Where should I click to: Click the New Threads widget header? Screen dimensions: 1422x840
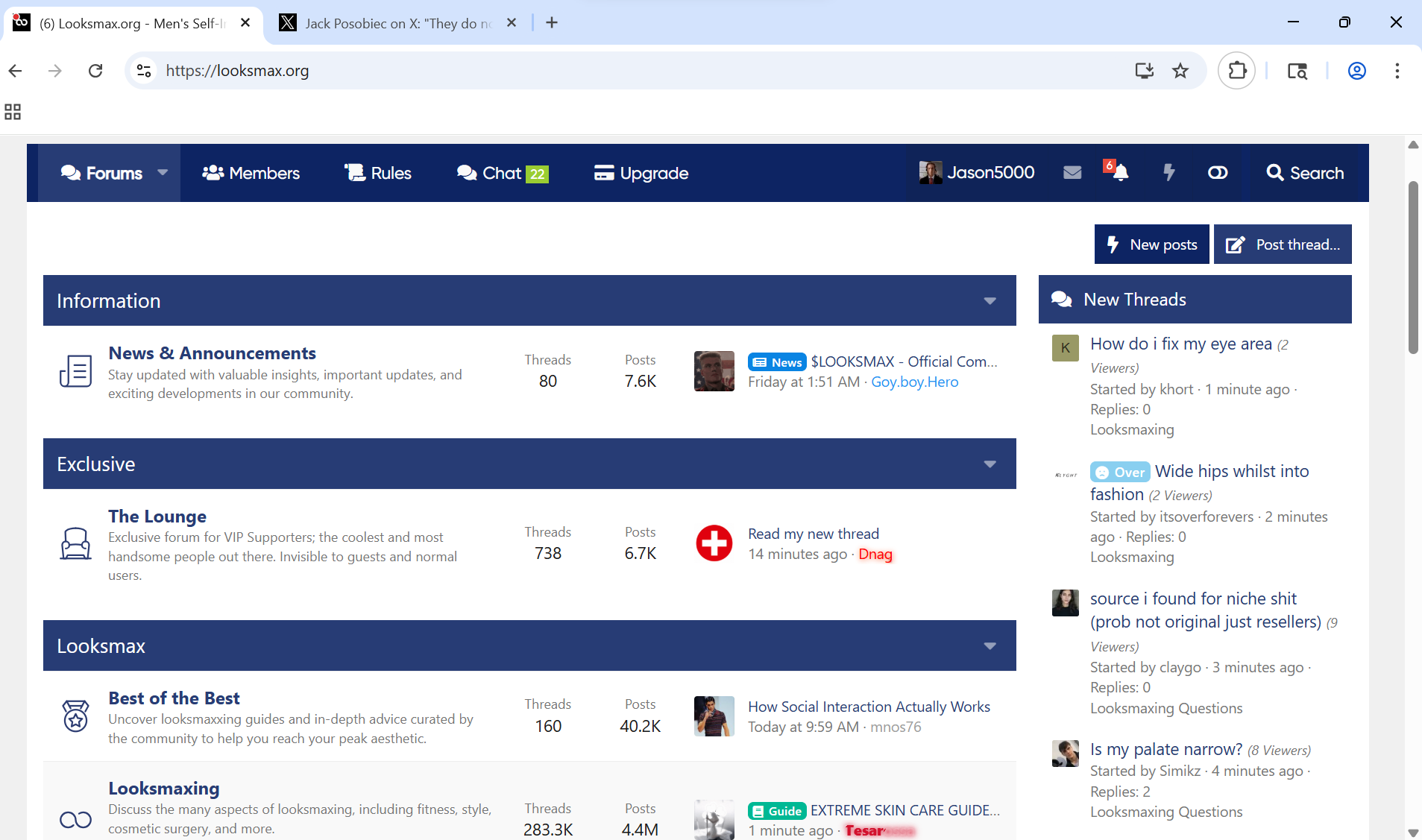click(1195, 299)
